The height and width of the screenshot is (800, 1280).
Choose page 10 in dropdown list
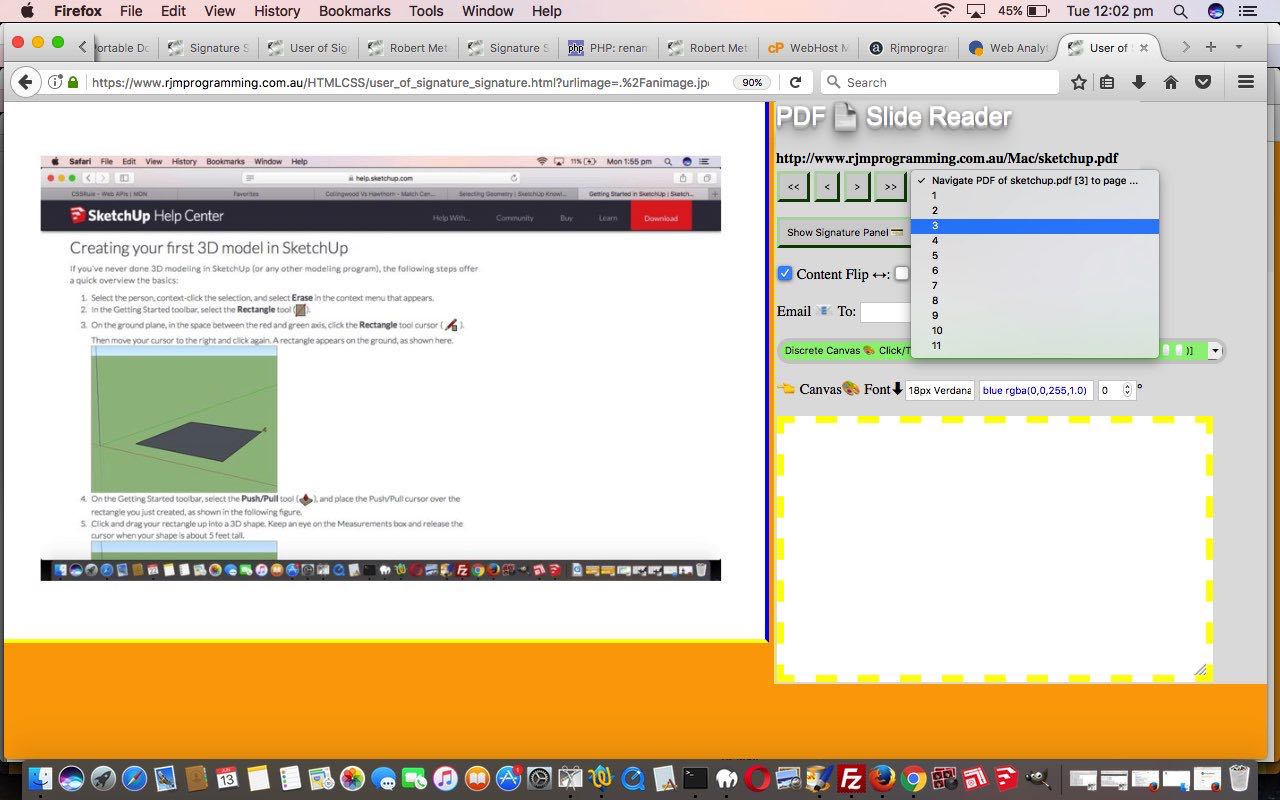click(1035, 331)
